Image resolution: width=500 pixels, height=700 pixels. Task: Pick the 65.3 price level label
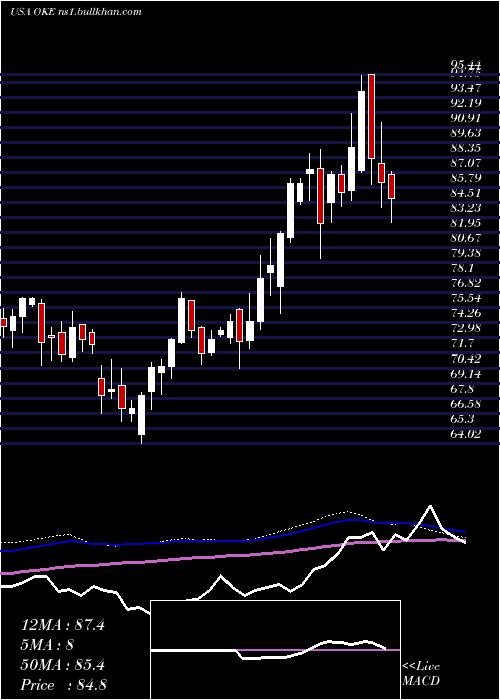click(x=462, y=419)
